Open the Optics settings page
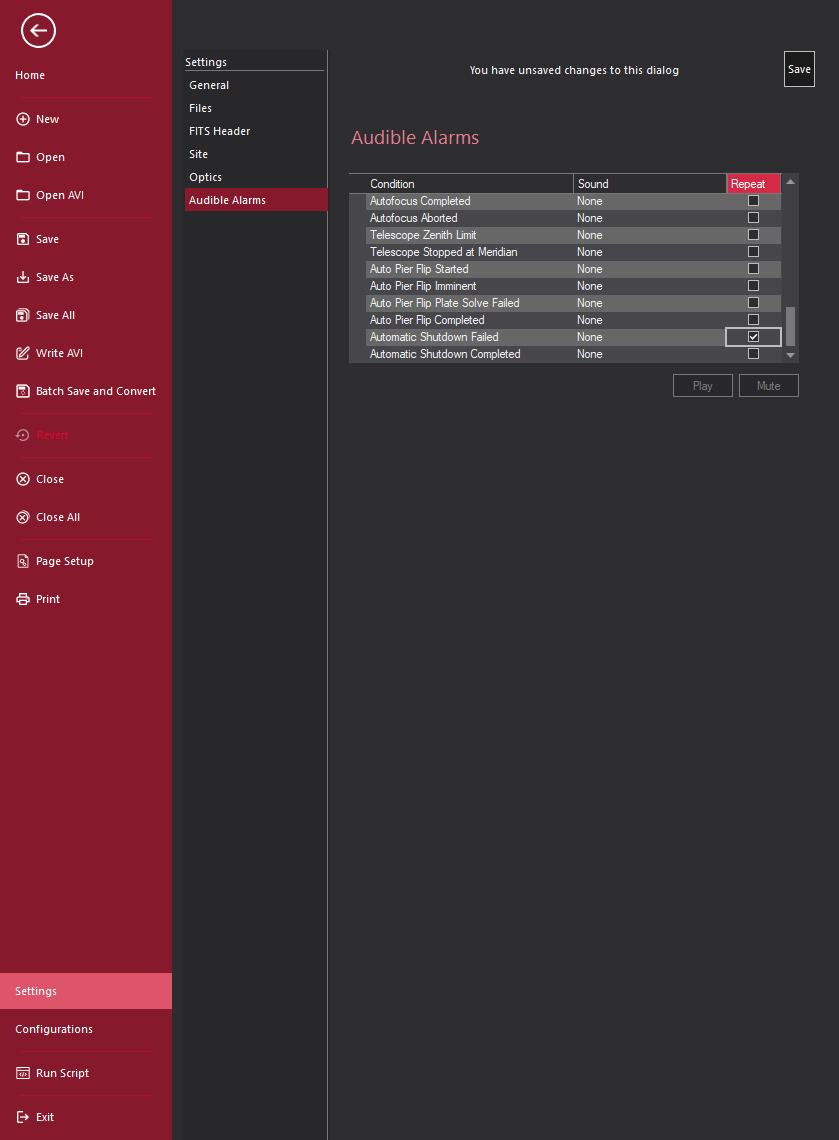 [206, 177]
